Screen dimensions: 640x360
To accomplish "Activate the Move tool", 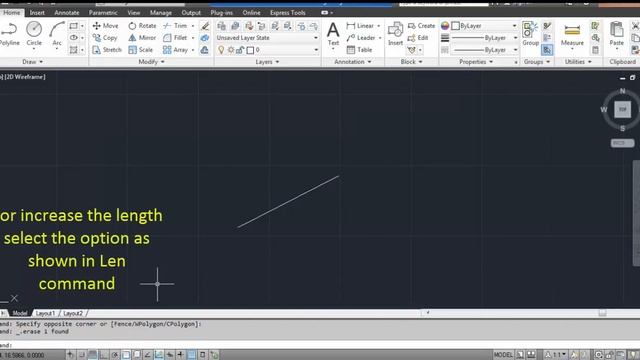I will coord(105,26).
